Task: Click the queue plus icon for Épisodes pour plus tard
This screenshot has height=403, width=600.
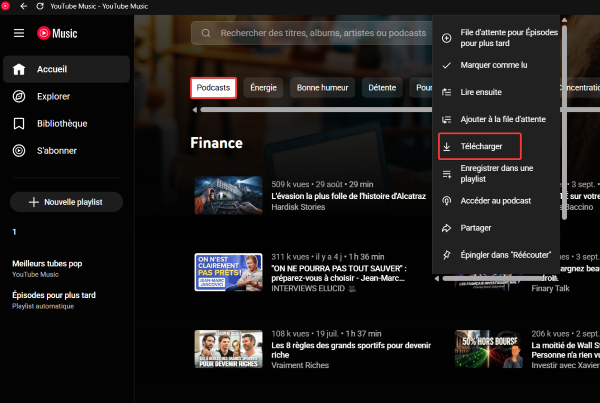Action: (447, 38)
